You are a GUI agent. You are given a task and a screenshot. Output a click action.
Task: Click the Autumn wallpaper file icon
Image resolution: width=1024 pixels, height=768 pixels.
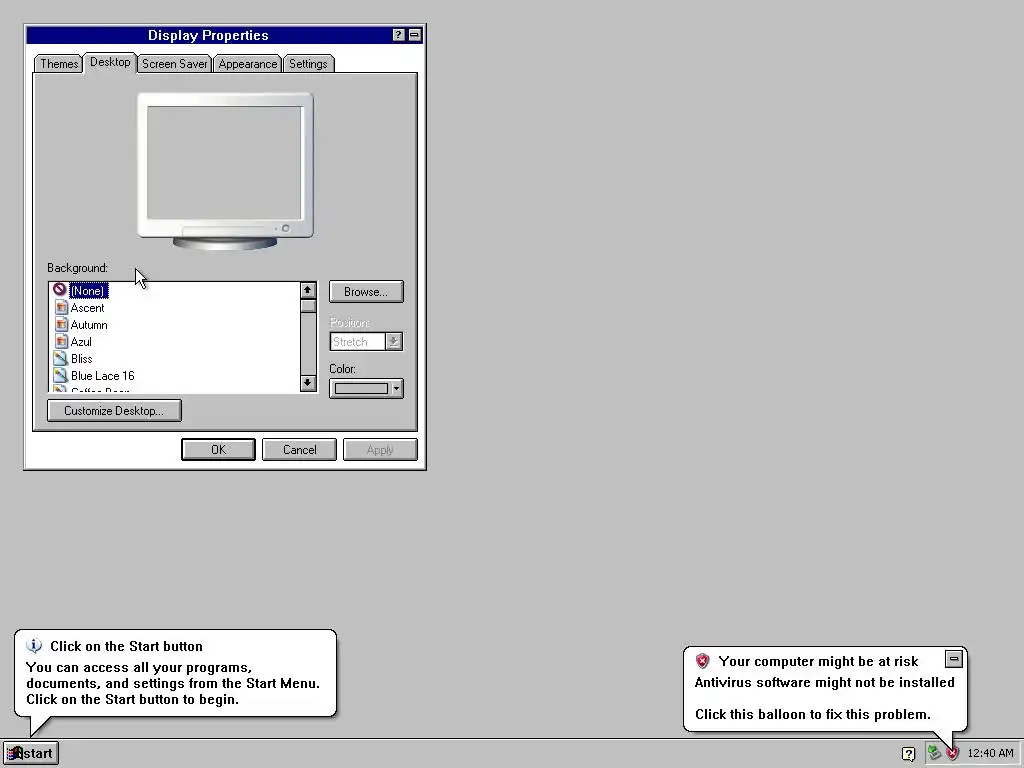tap(61, 325)
